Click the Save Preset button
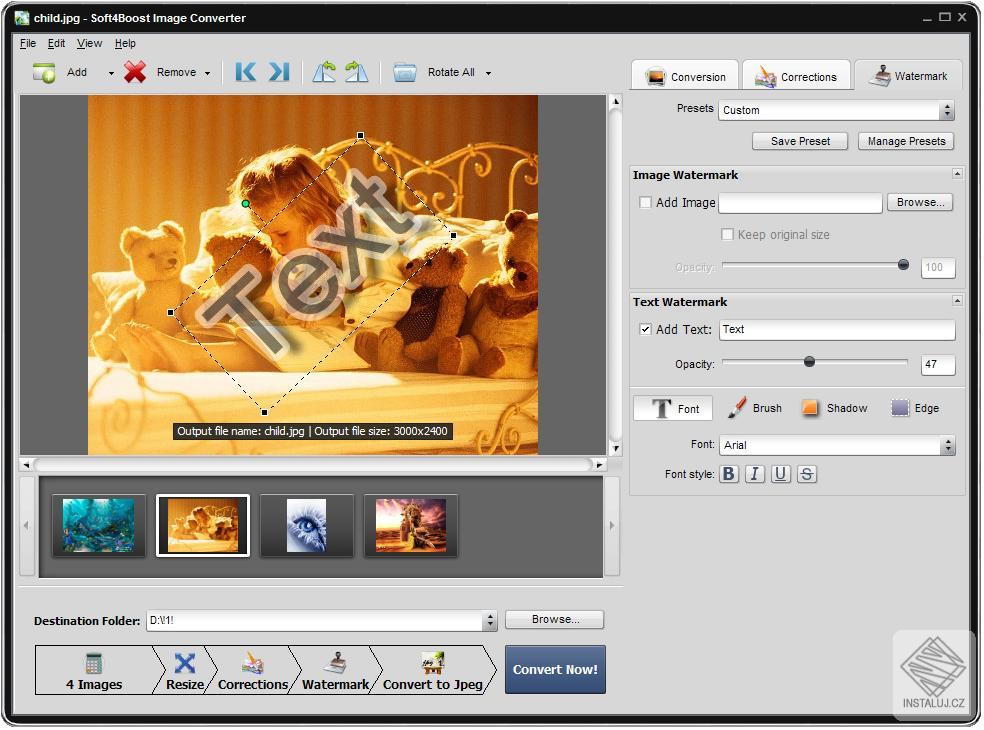984x730 pixels. (799, 141)
